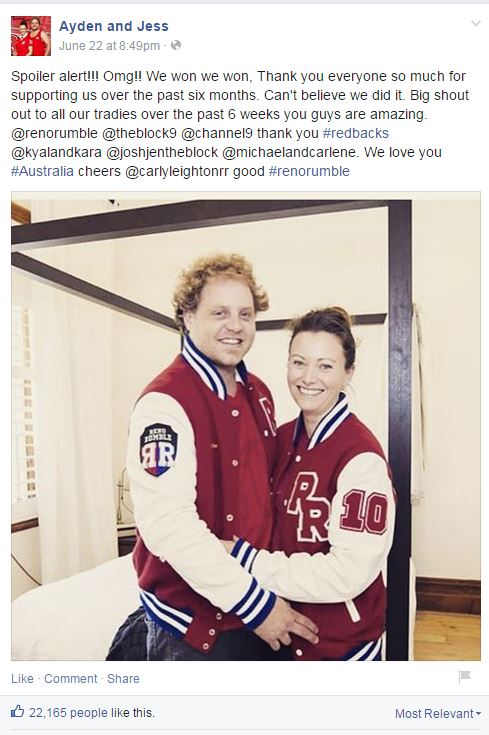Open the June 22 at 8:49pm timestamp
Image resolution: width=489 pixels, height=735 pixels.
[x=109, y=46]
